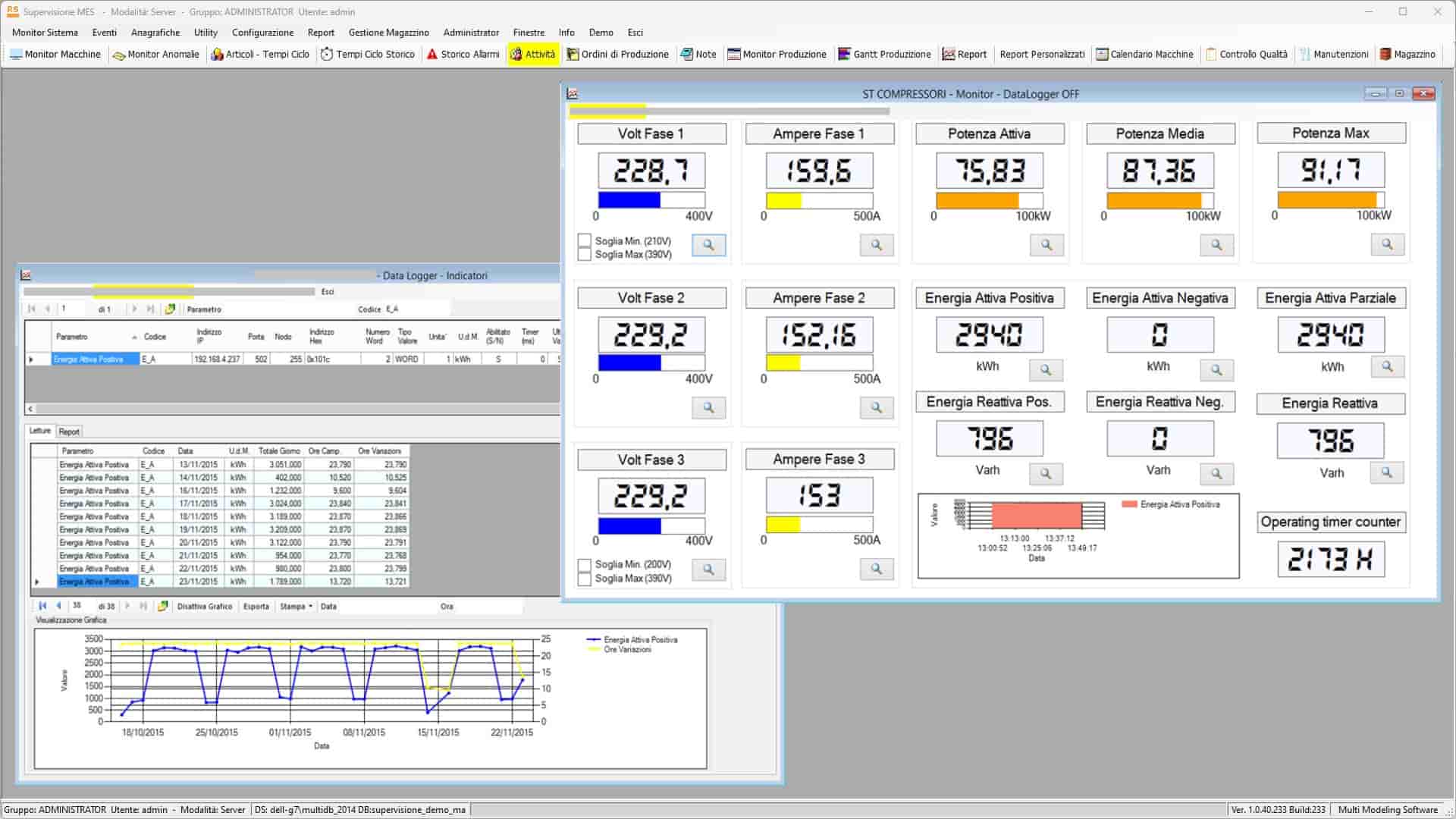The width and height of the screenshot is (1456, 819).
Task: Enable Soglia Max (390V) under Volt Fase 1
Action: point(584,255)
